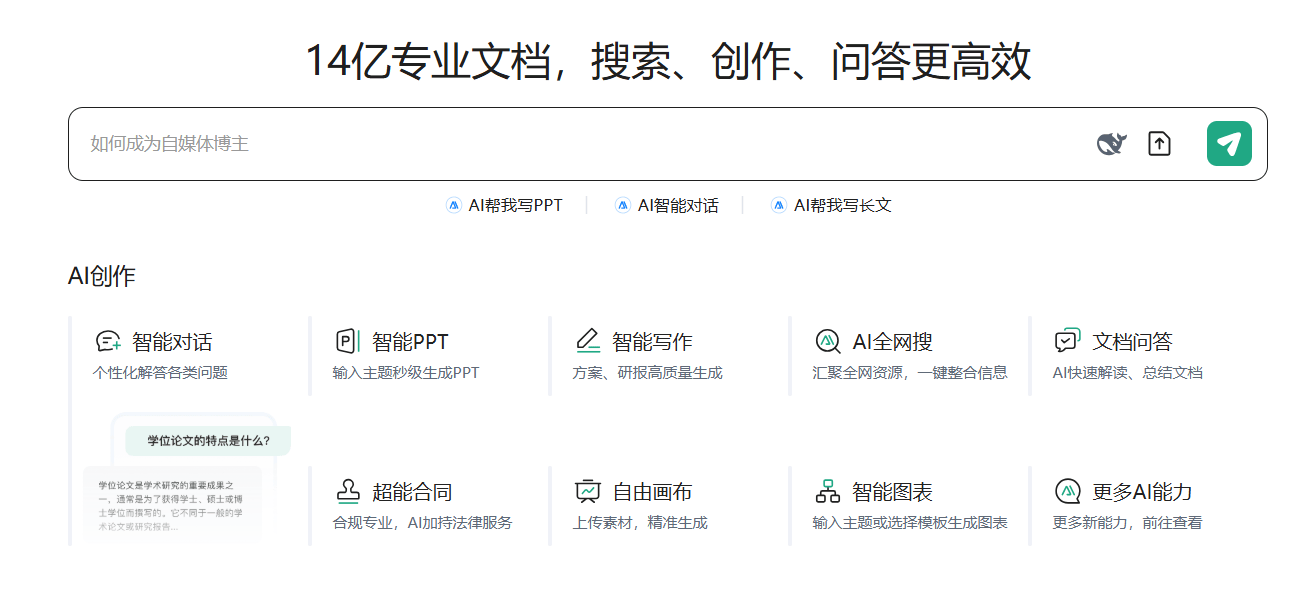Click the AI全网搜 magnifier icon
The width and height of the screenshot is (1299, 609).
[x=828, y=342]
